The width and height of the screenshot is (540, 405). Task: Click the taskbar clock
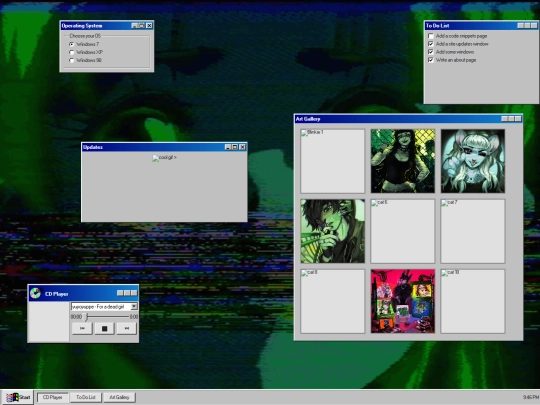531,397
